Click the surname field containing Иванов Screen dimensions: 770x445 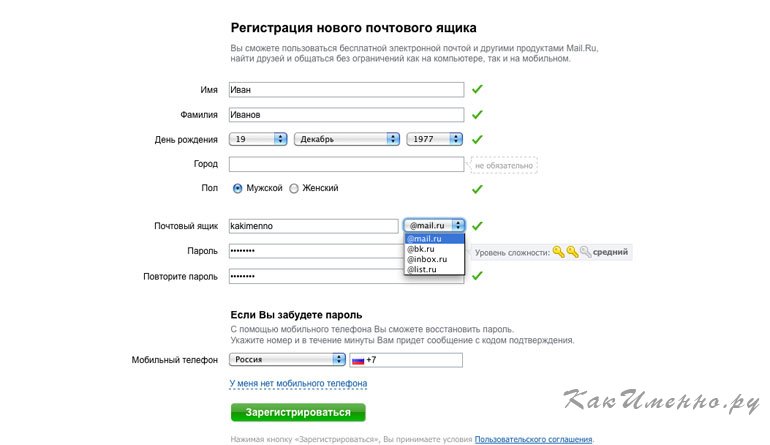346,114
